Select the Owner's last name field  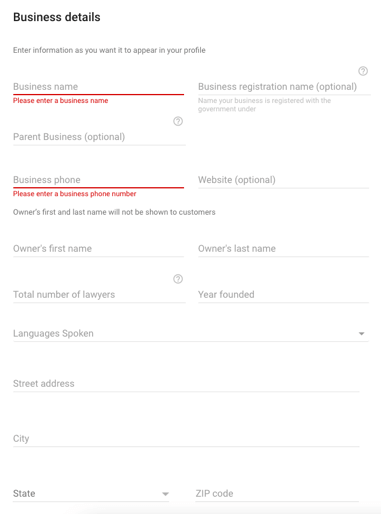click(x=283, y=249)
